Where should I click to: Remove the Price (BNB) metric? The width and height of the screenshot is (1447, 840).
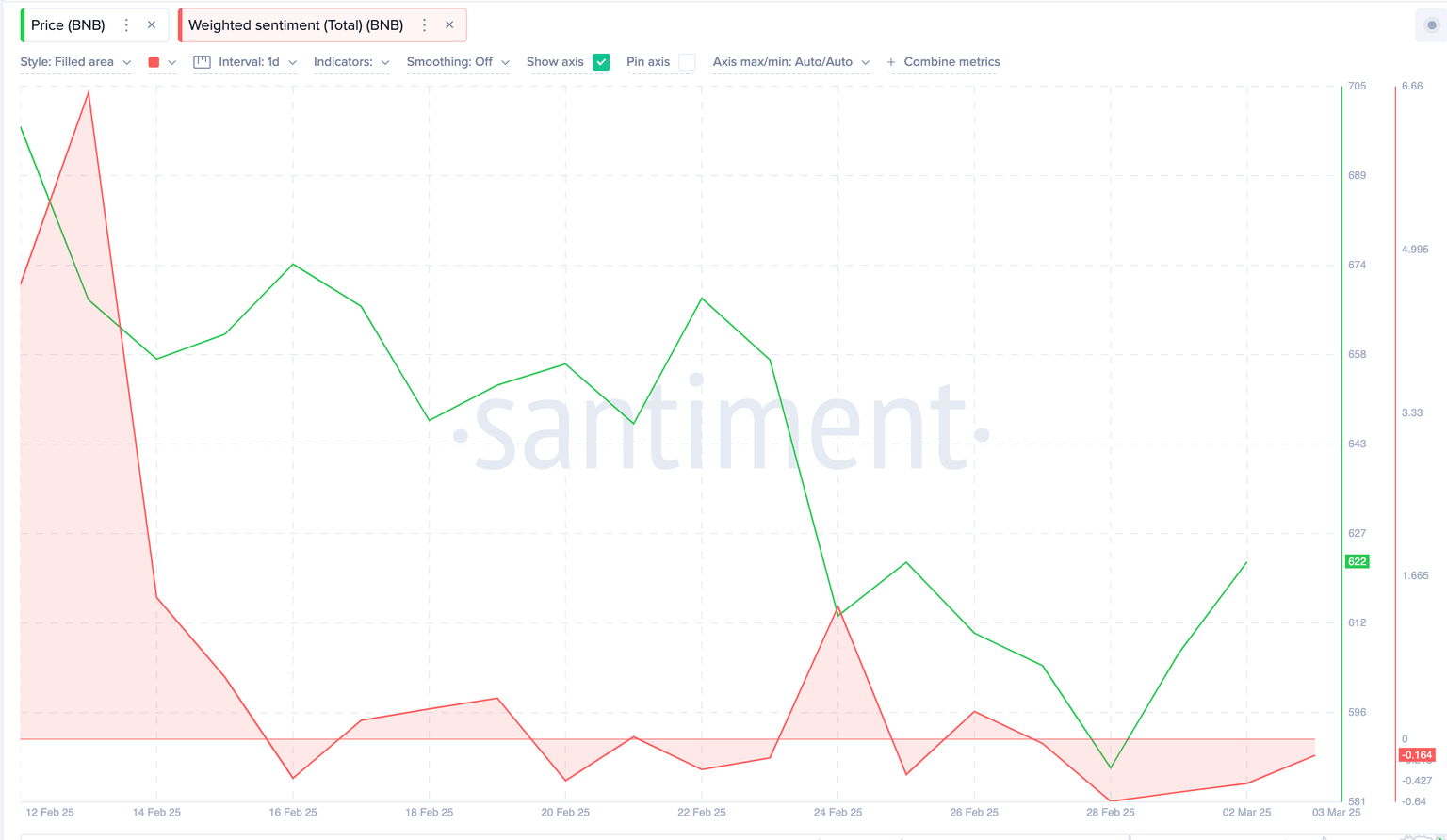152,25
